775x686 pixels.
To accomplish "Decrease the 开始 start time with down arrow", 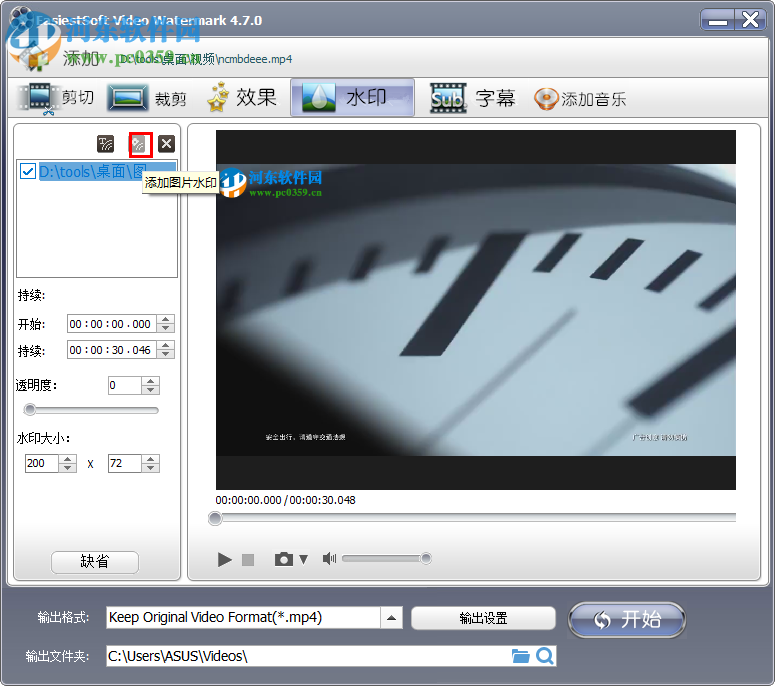I will point(166,328).
